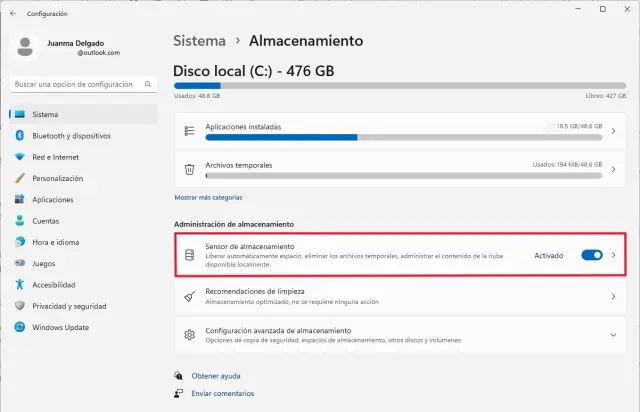Click Mostrar más categorías link

pyautogui.click(x=208, y=198)
